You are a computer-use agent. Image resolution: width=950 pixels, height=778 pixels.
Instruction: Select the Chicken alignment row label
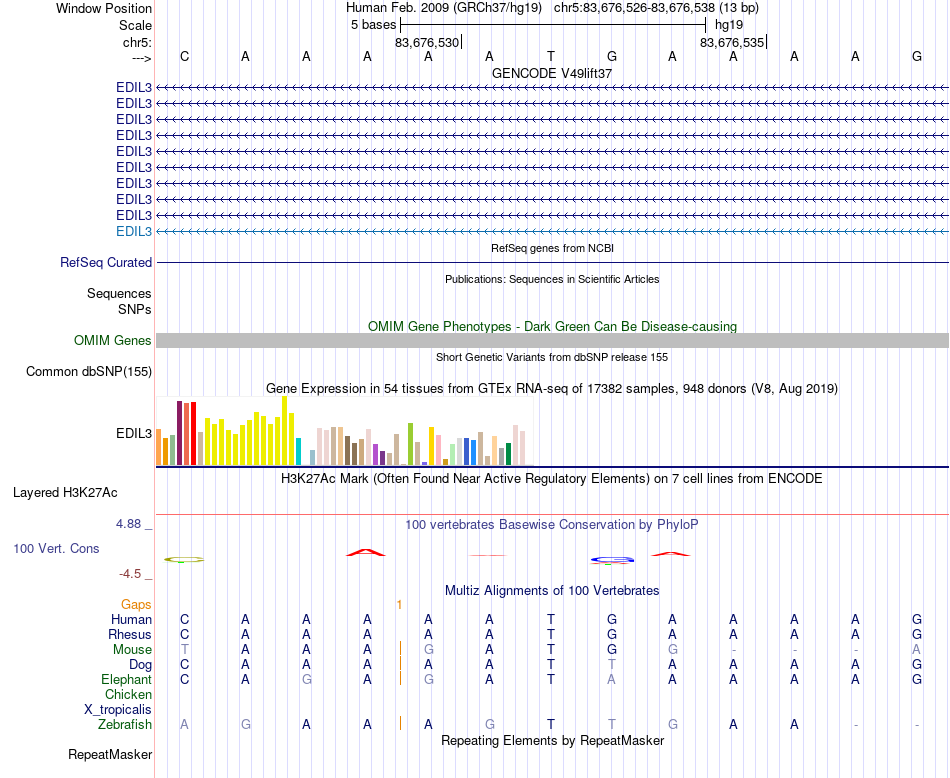[x=128, y=694]
